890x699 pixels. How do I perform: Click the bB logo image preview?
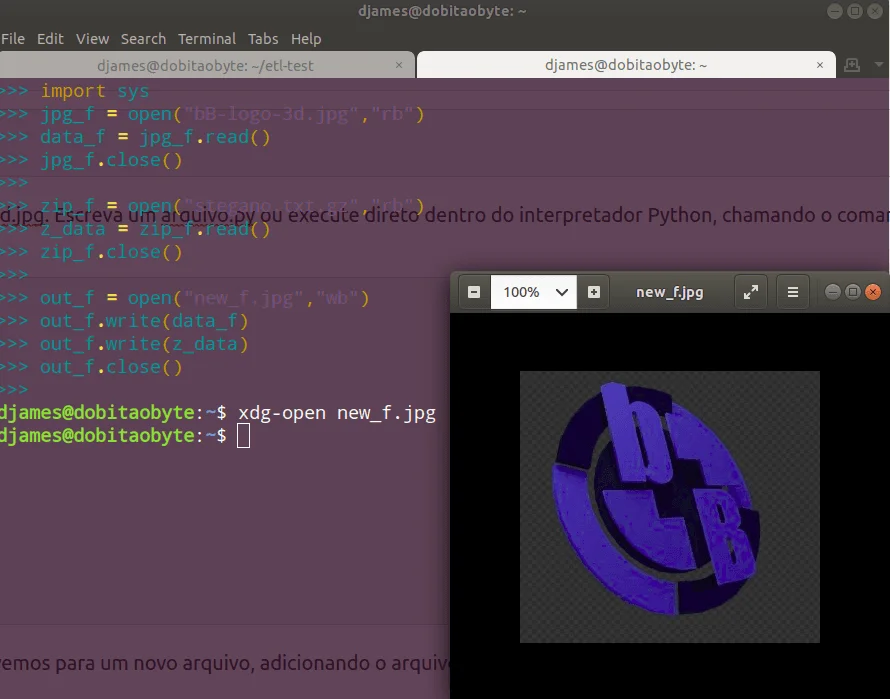(670, 507)
